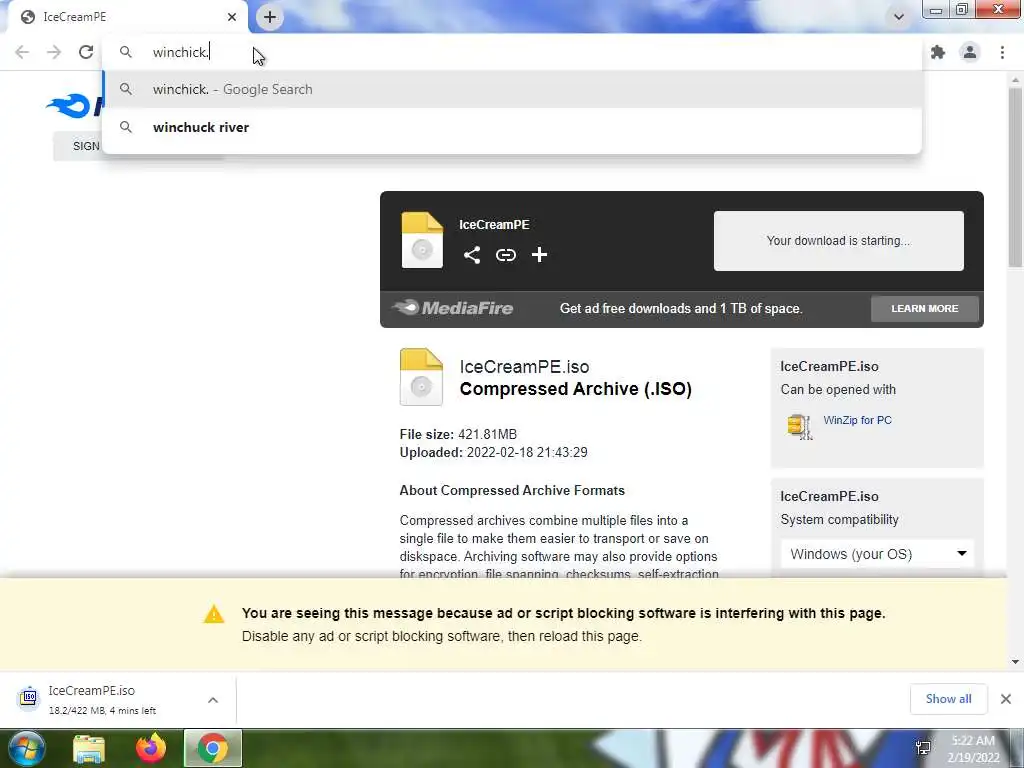
Task: Open the tab search chevron
Action: [899, 17]
